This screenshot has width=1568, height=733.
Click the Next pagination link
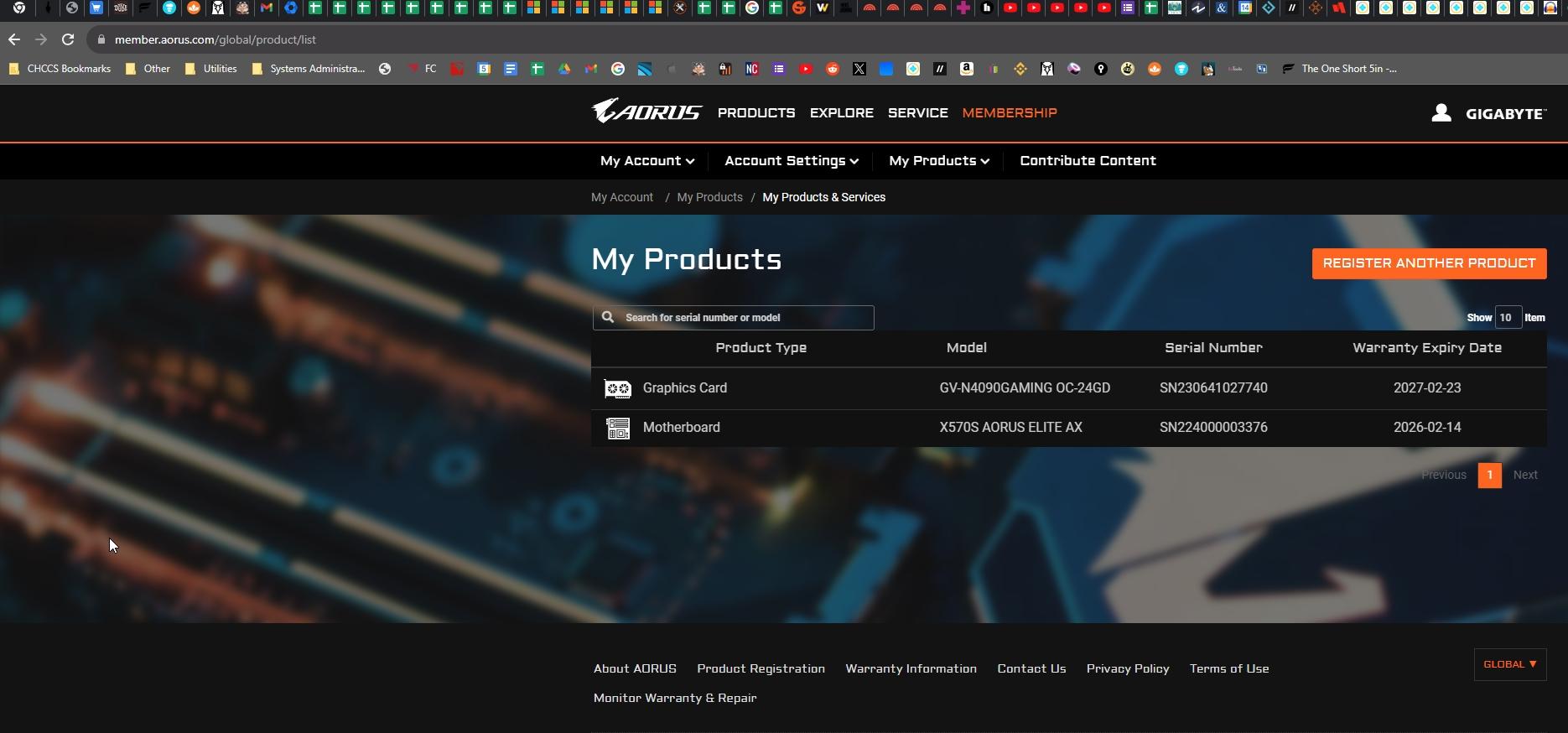(1525, 475)
